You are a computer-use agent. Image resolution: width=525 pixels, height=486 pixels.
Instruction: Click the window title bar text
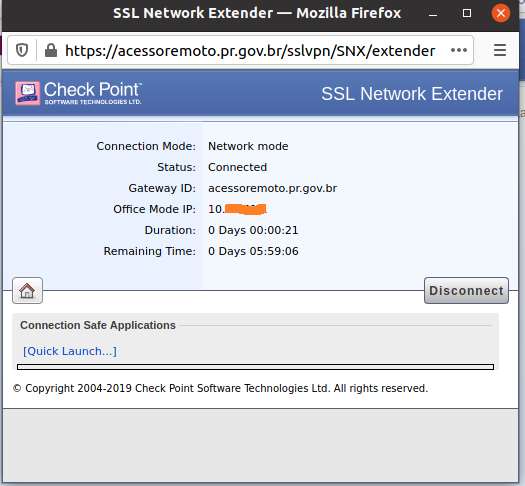tap(257, 13)
